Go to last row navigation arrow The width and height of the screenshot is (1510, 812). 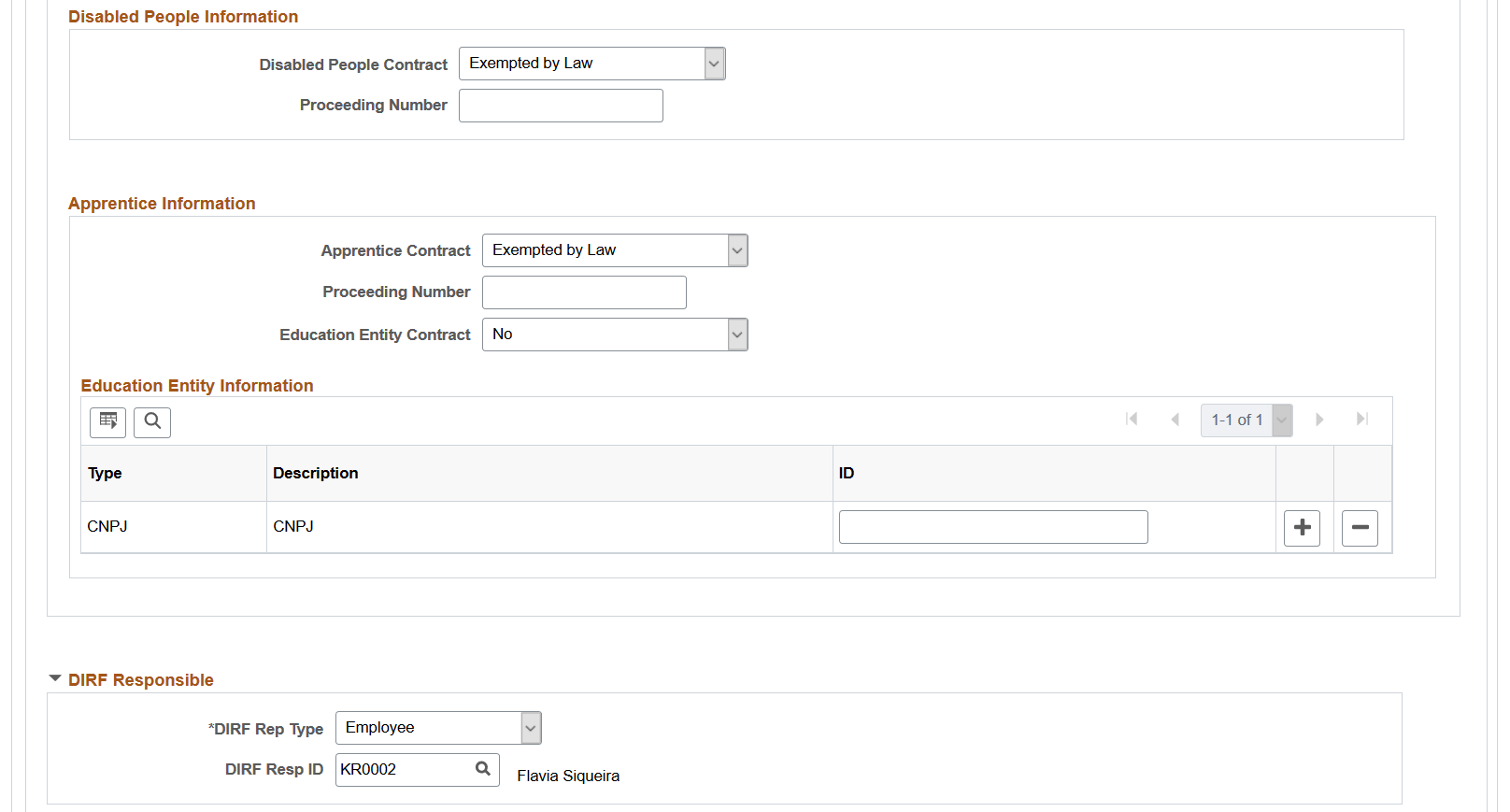(1362, 420)
